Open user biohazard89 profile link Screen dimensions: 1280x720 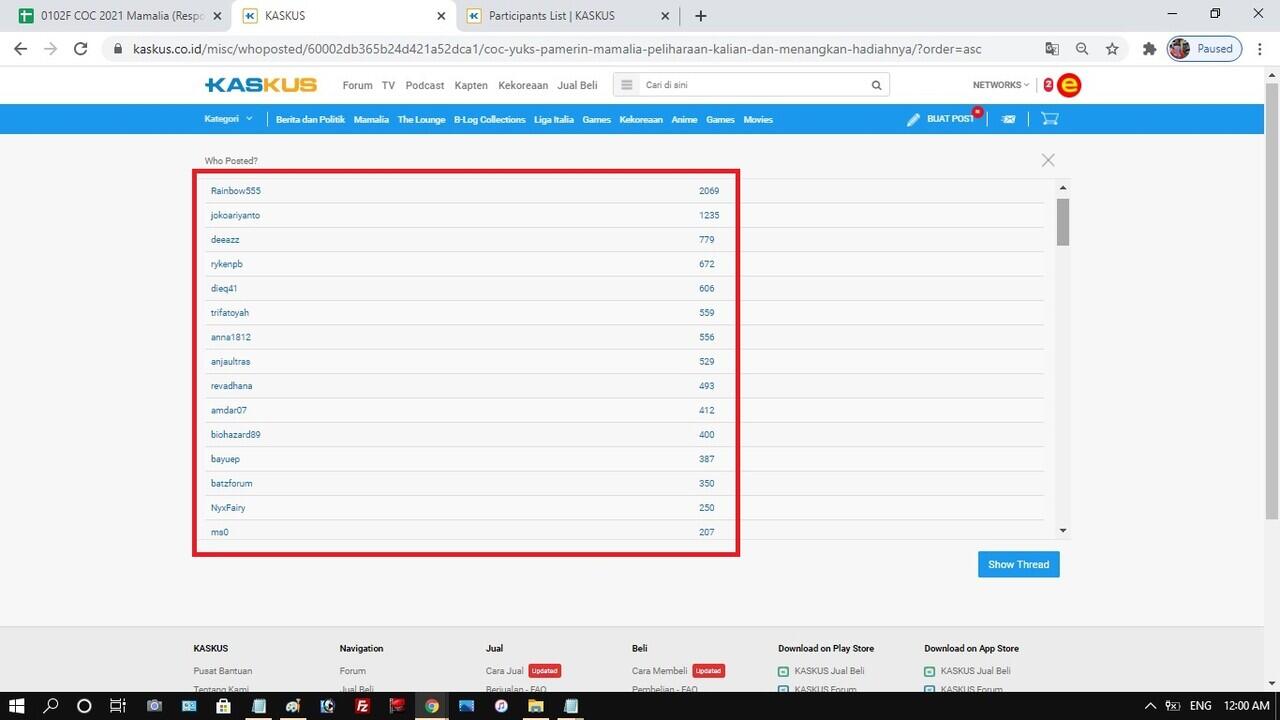236,435
